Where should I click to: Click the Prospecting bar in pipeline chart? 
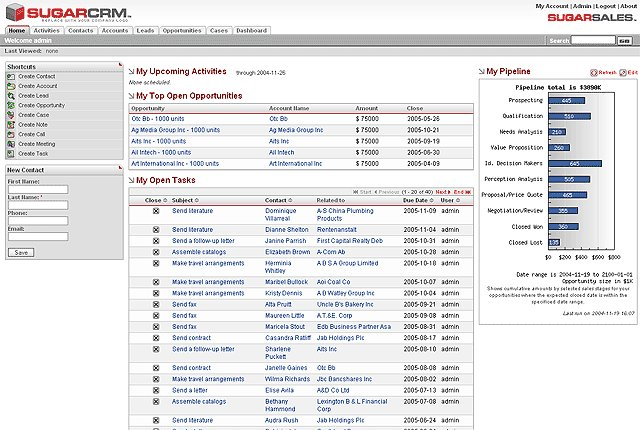(567, 100)
